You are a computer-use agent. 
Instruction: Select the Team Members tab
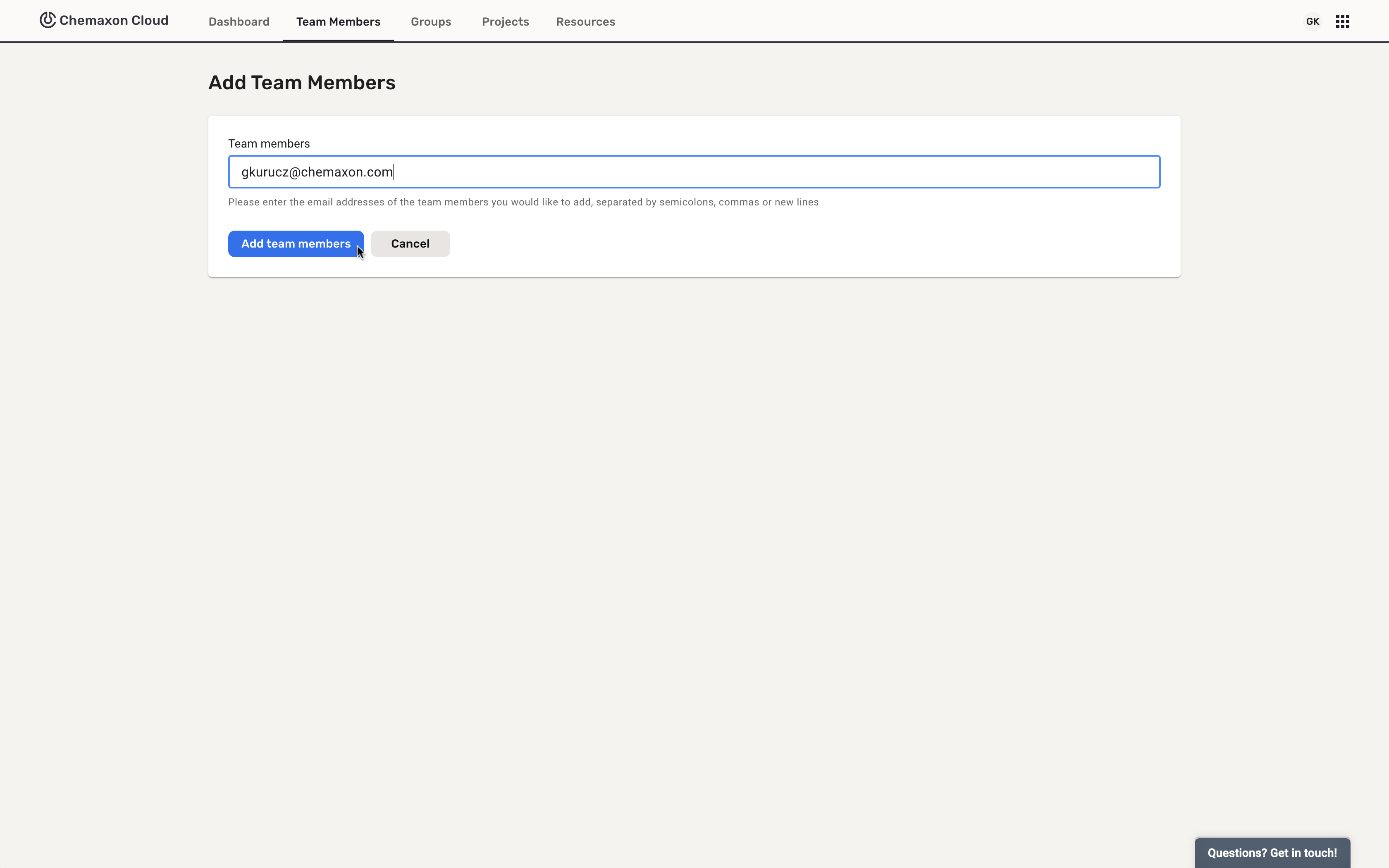click(338, 22)
